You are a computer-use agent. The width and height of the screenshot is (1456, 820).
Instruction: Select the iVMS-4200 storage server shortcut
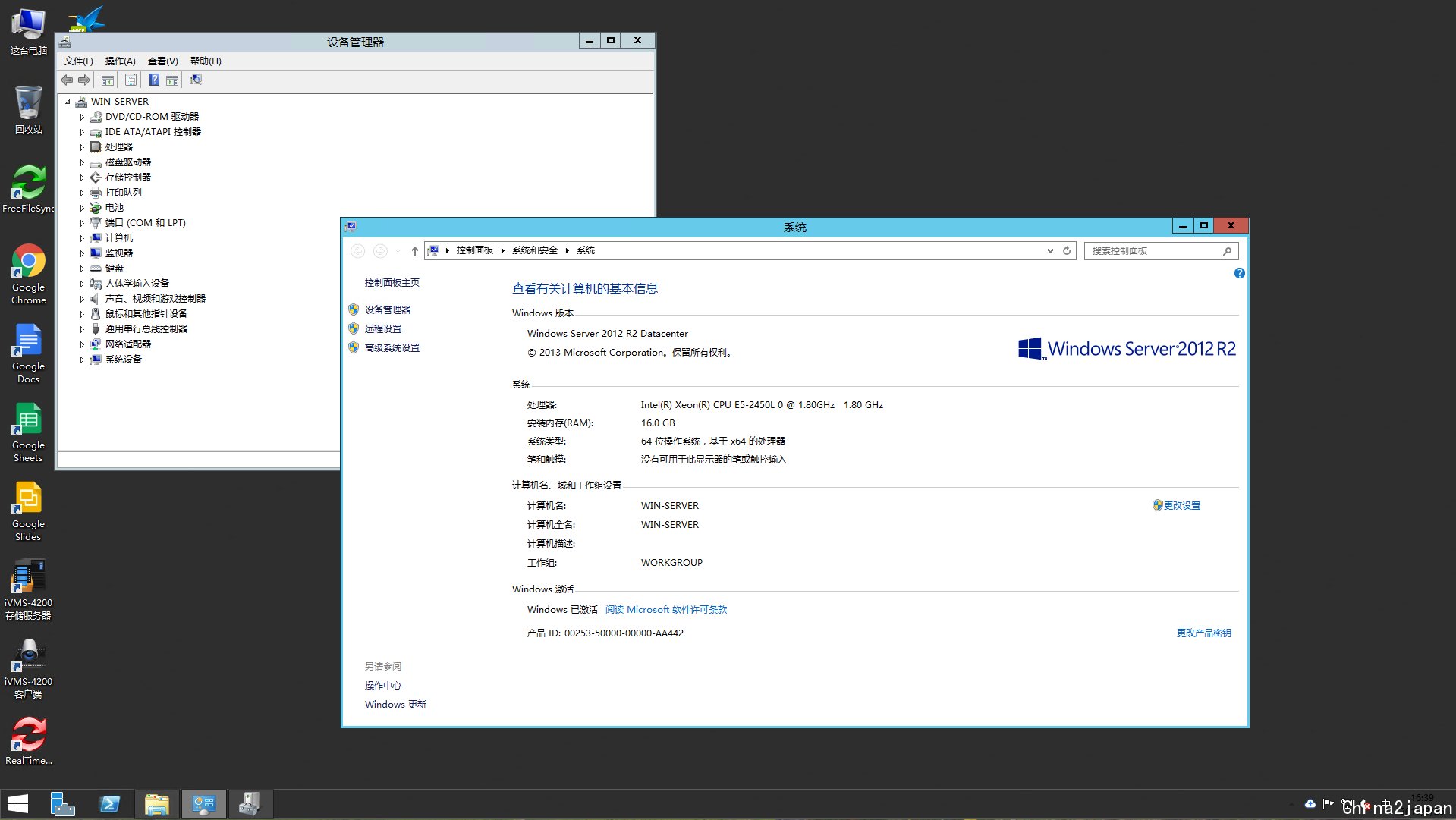click(x=28, y=590)
